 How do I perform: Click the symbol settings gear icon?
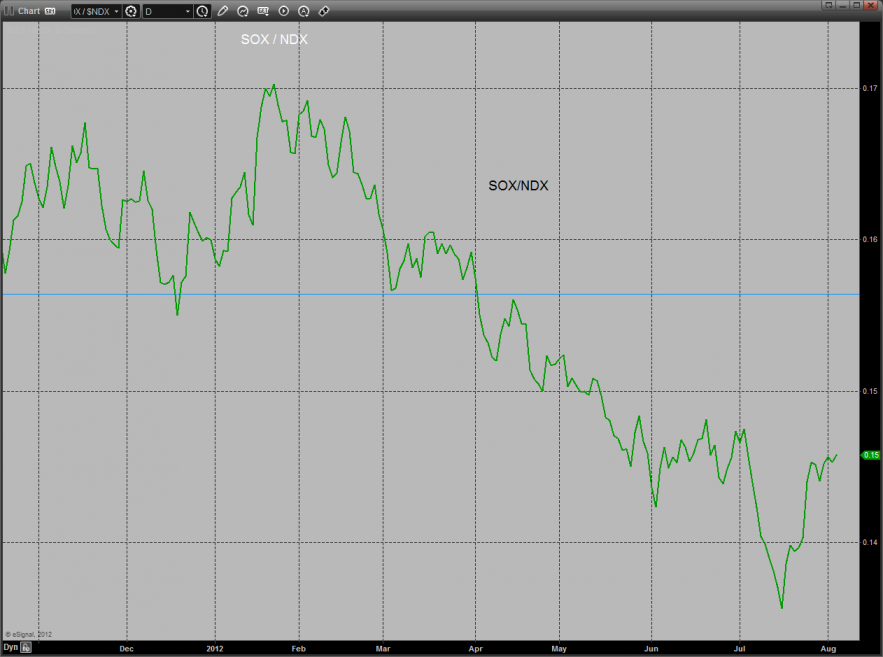(131, 11)
